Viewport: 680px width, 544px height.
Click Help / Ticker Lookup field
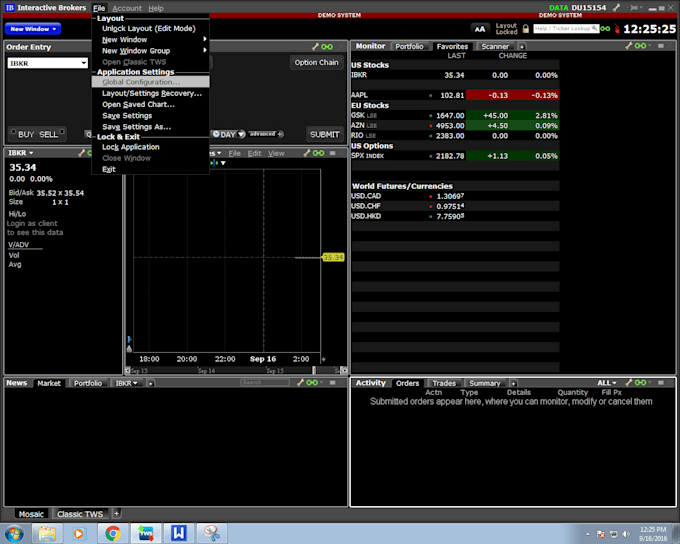[566, 29]
